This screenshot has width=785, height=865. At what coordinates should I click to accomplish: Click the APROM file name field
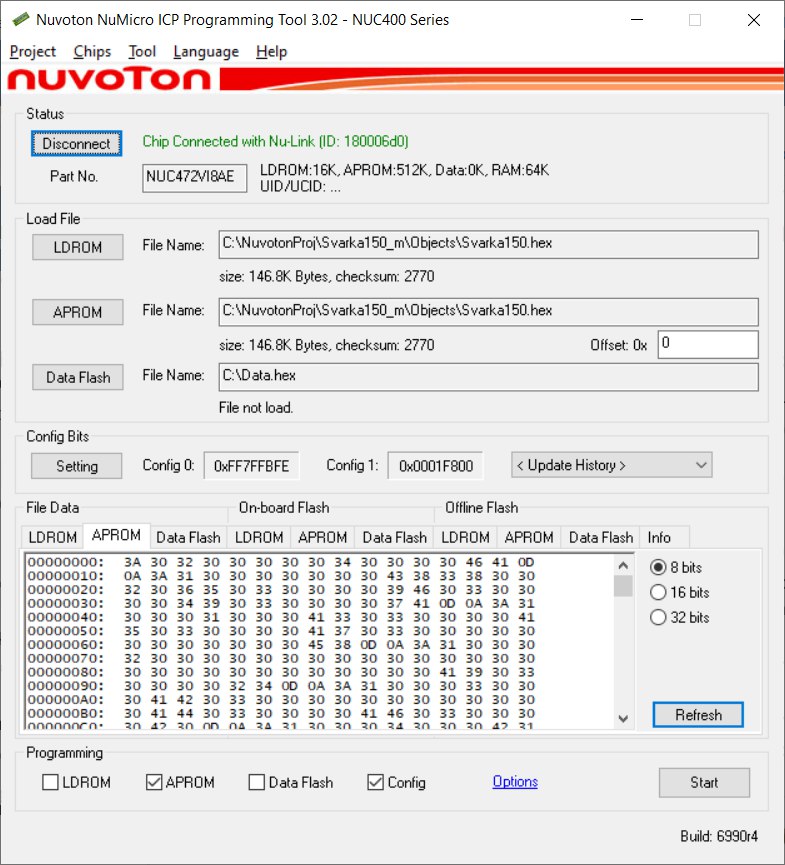coord(488,312)
